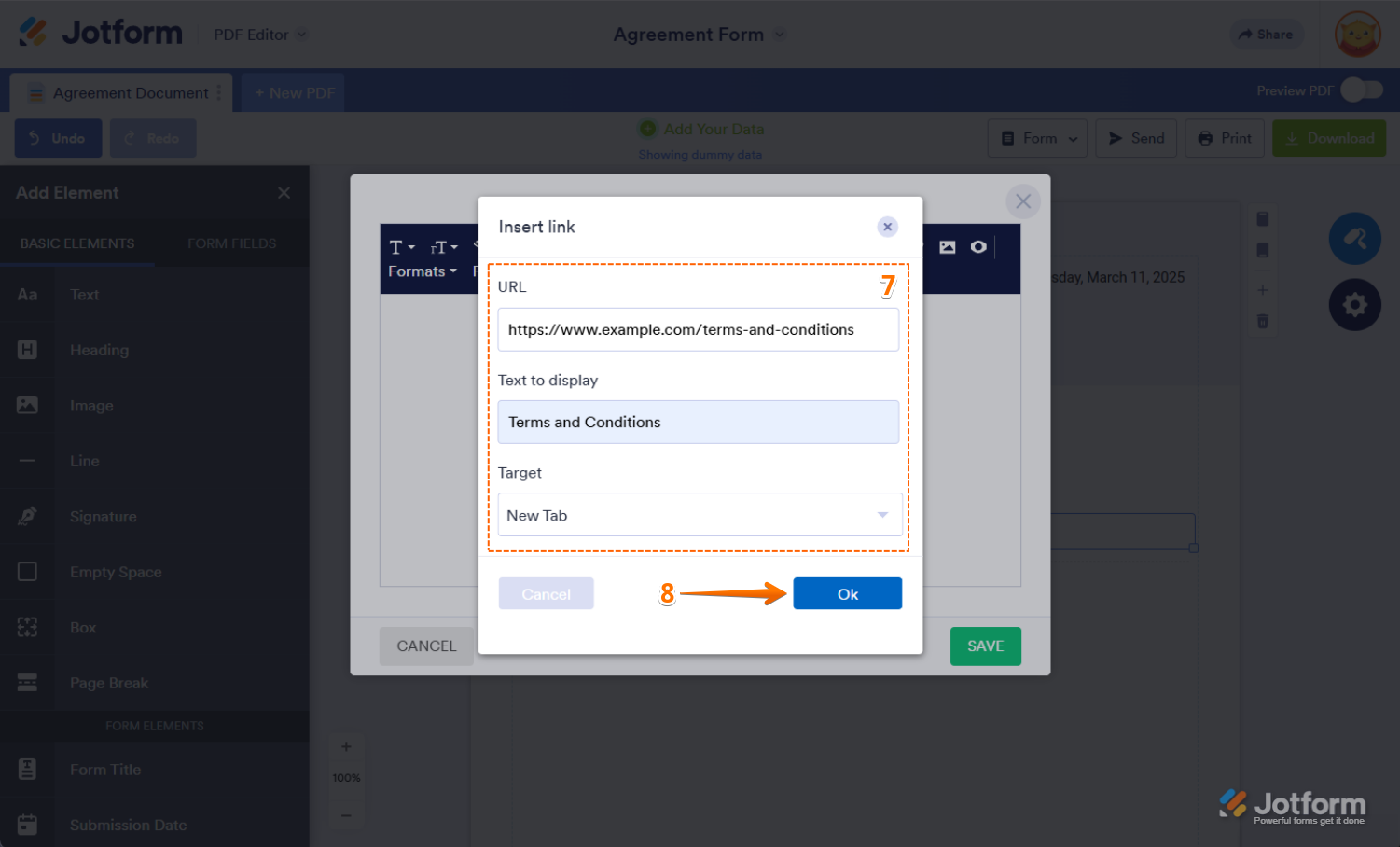
Task: Click the 'Line' label in sidebar
Action: tap(84, 461)
